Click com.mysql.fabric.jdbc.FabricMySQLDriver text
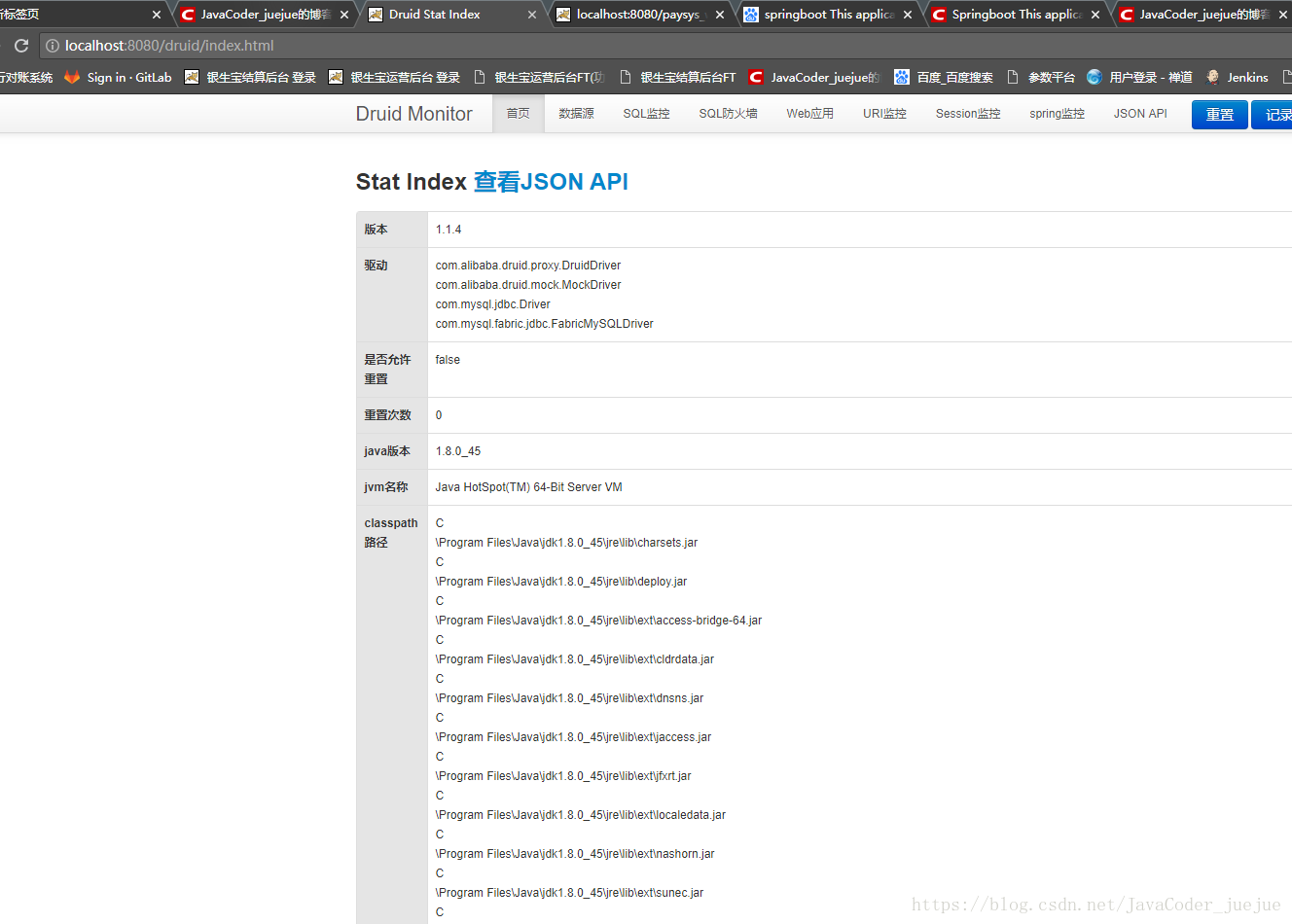Screen dimensions: 1292x924 pos(545,324)
